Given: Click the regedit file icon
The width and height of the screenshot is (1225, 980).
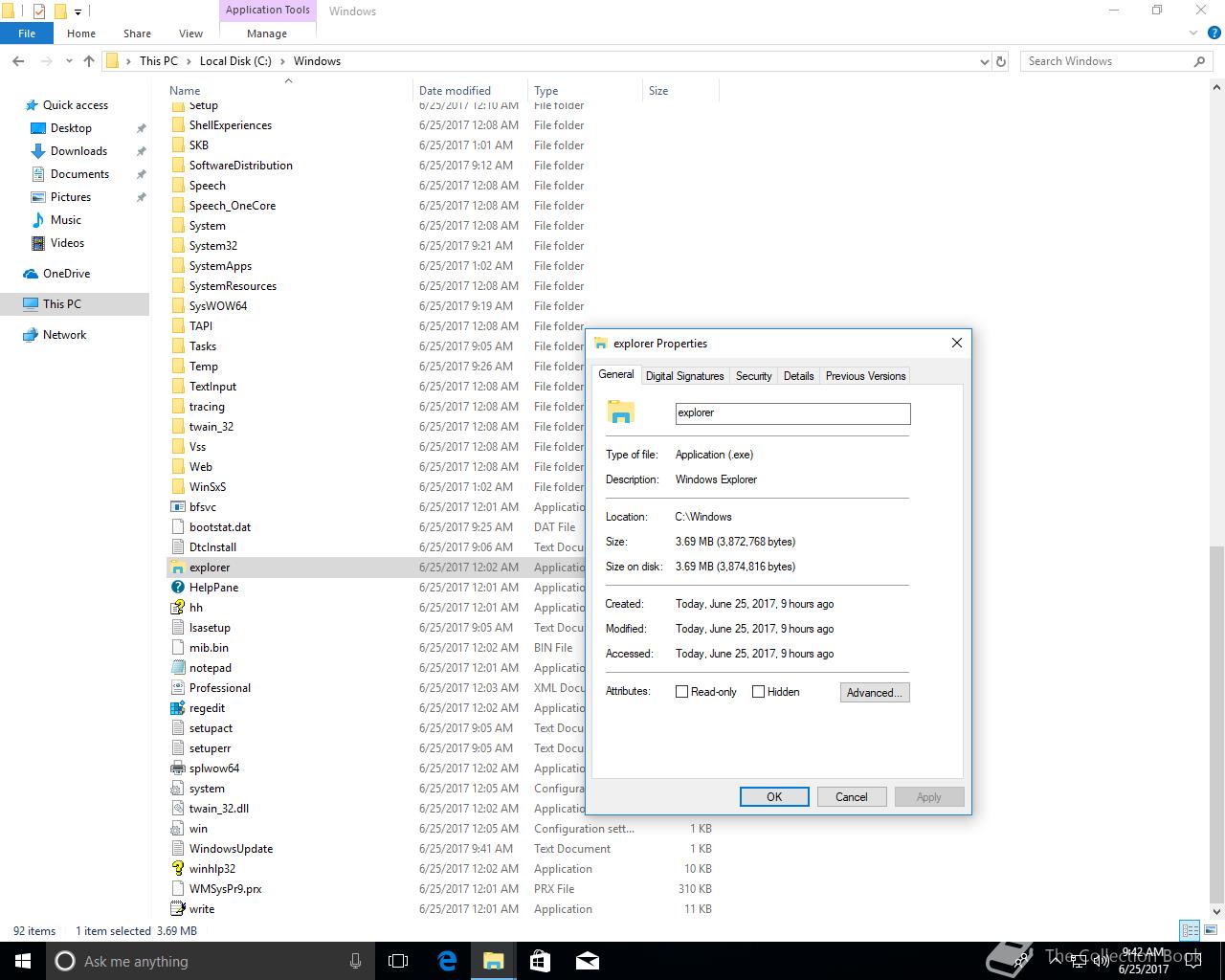Looking at the screenshot, I should pyautogui.click(x=177, y=708).
